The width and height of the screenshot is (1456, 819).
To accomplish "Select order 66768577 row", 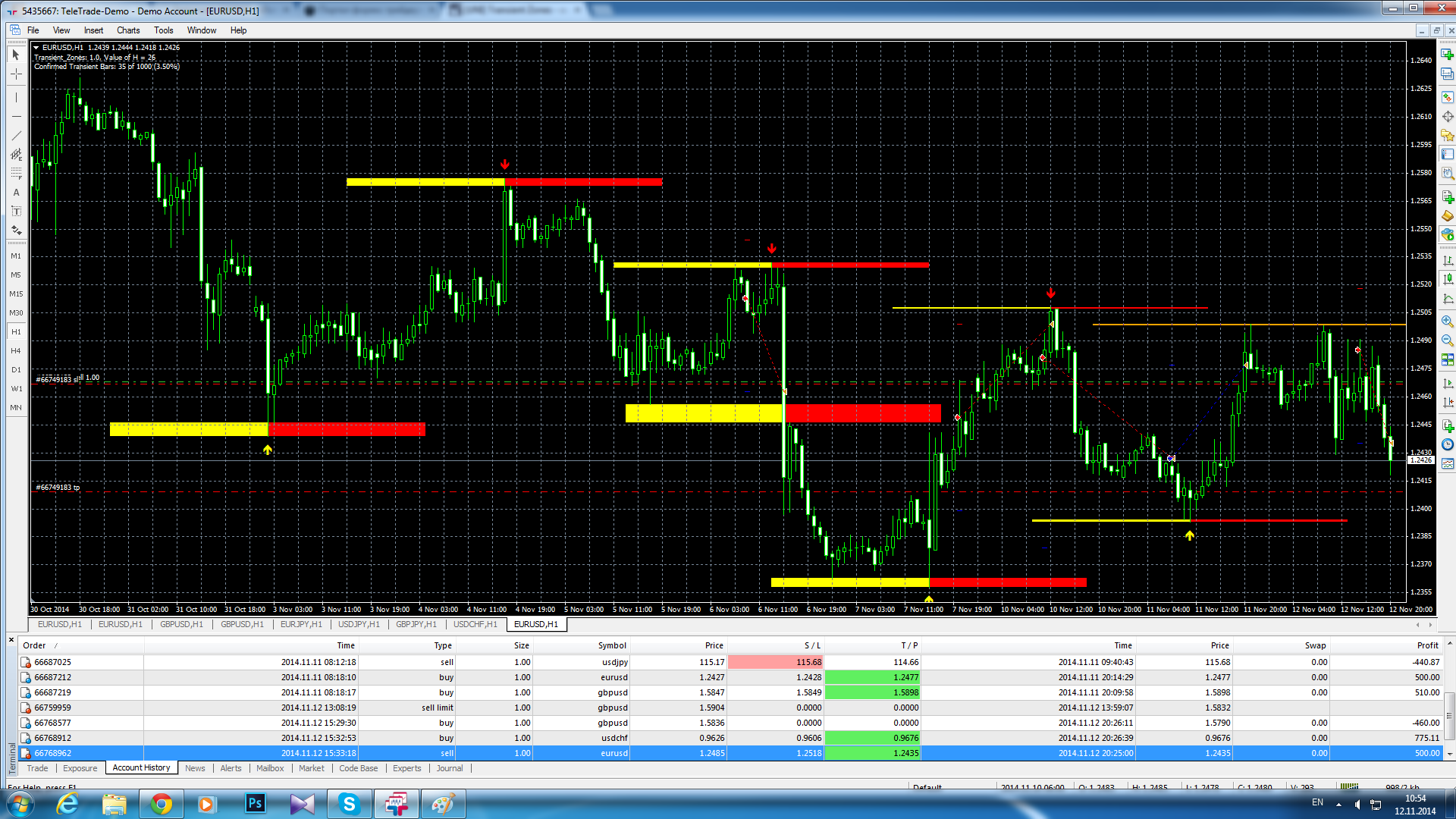I will pyautogui.click(x=730, y=723).
